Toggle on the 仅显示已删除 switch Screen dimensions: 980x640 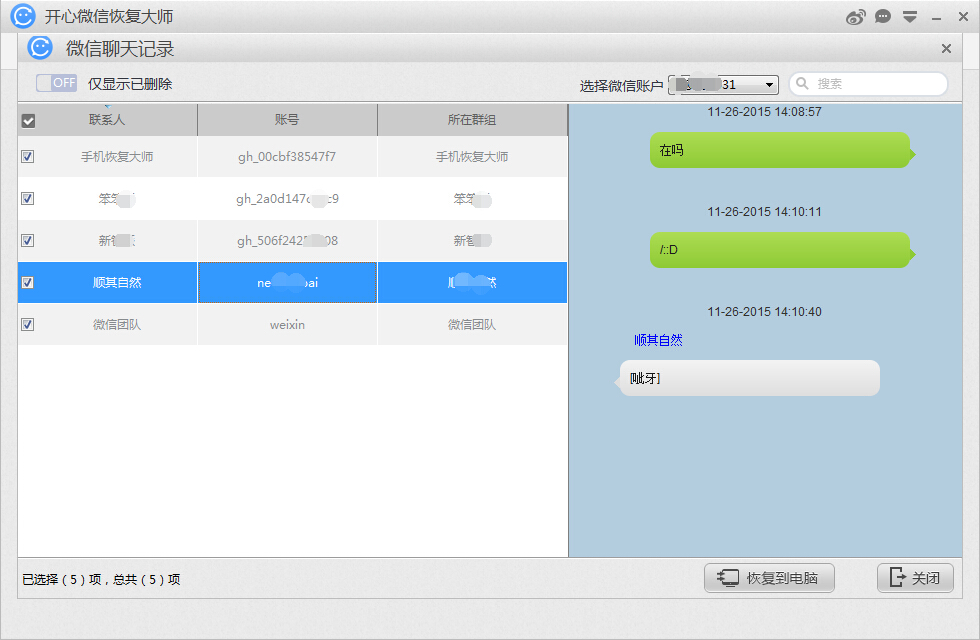pyautogui.click(x=55, y=83)
